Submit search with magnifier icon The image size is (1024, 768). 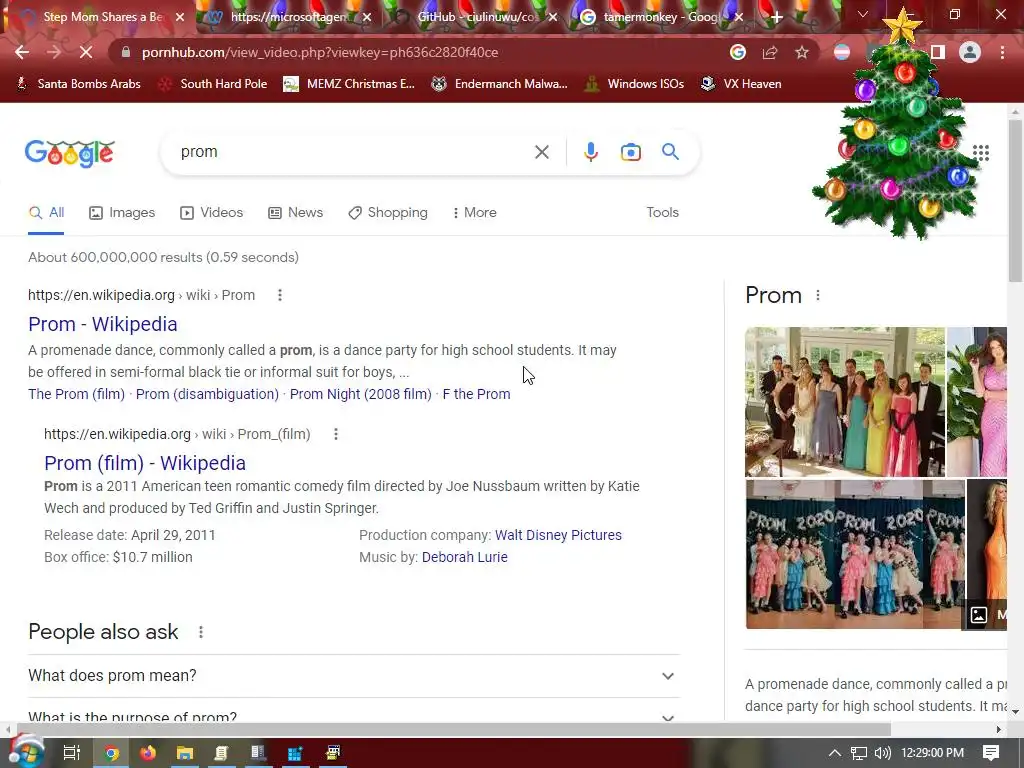point(670,152)
